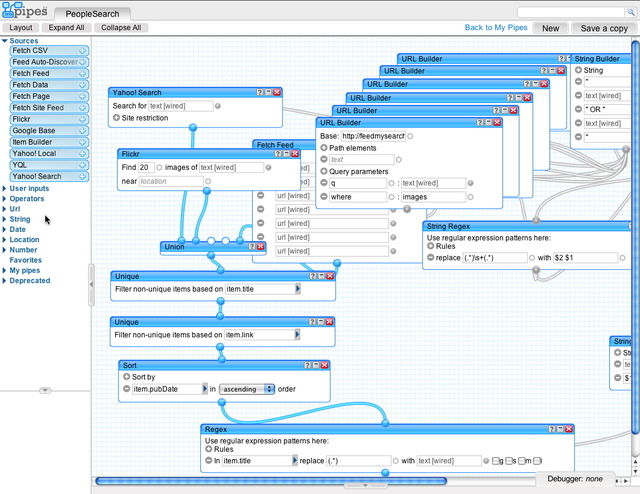The width and height of the screenshot is (640, 494).
Task: Collapse the Sort module with minimize icon
Action: click(x=316, y=365)
